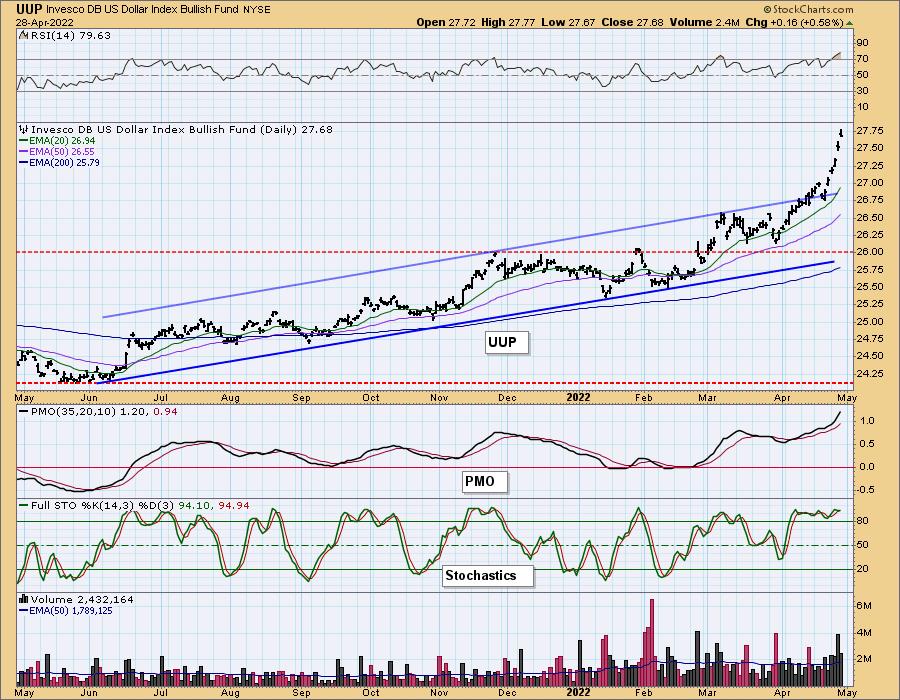Click the RSI(14) 79.63 indicator label
The width and height of the screenshot is (900, 700).
[69, 36]
